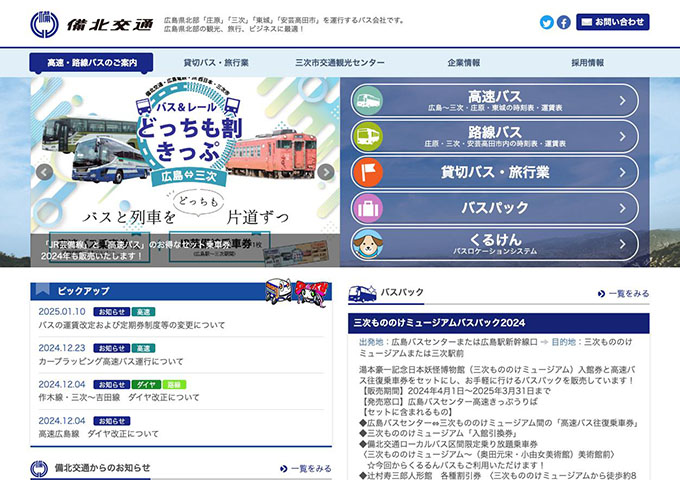Click the chevron on the バスパック row
This screenshot has width=680, height=480.
622,209
